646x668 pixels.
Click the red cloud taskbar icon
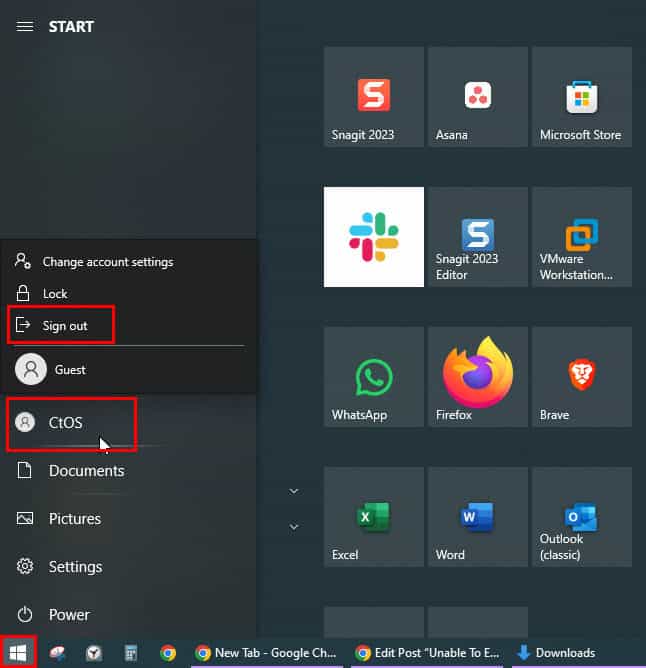(57, 653)
